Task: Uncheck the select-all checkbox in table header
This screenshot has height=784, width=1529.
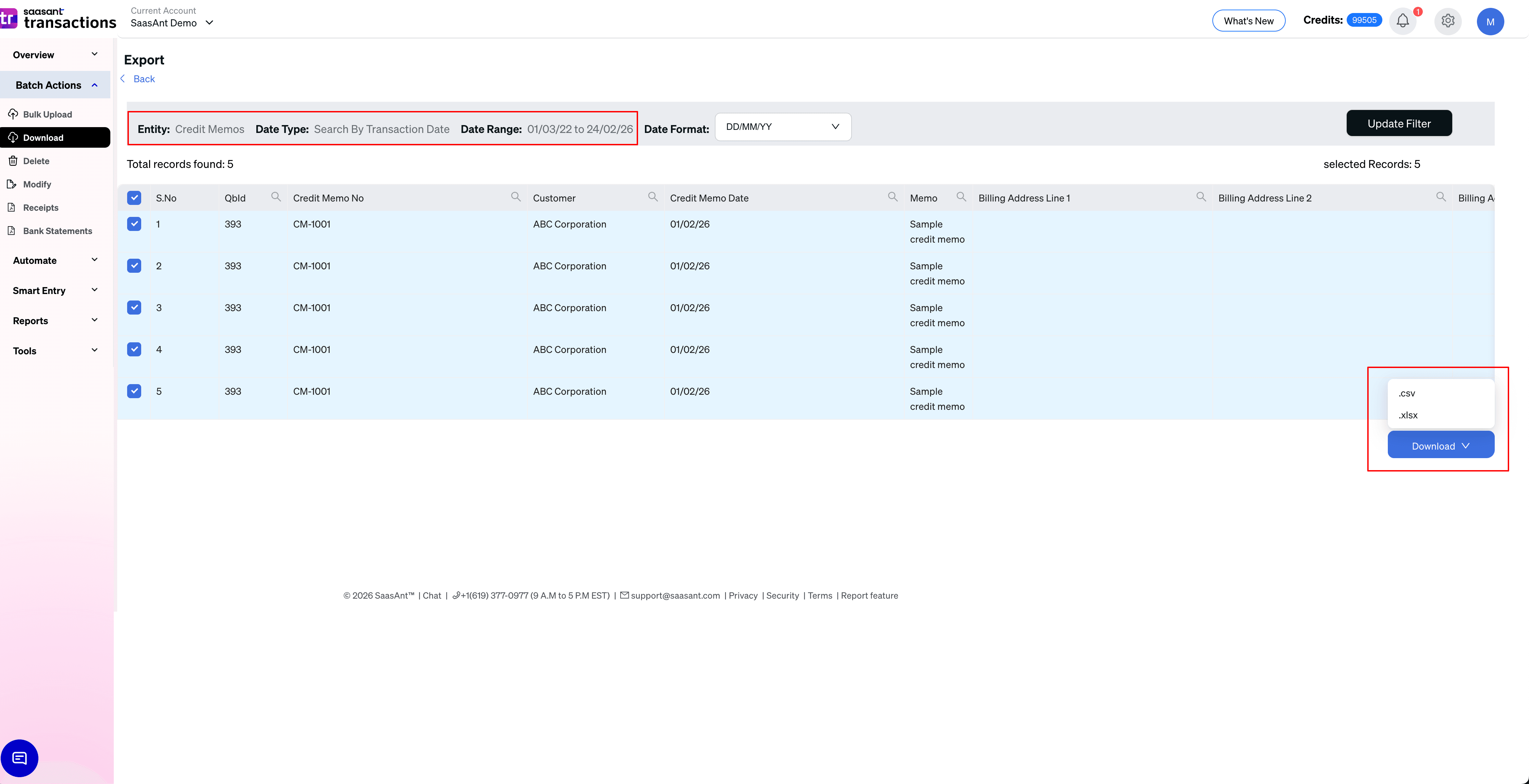Action: [x=134, y=198]
